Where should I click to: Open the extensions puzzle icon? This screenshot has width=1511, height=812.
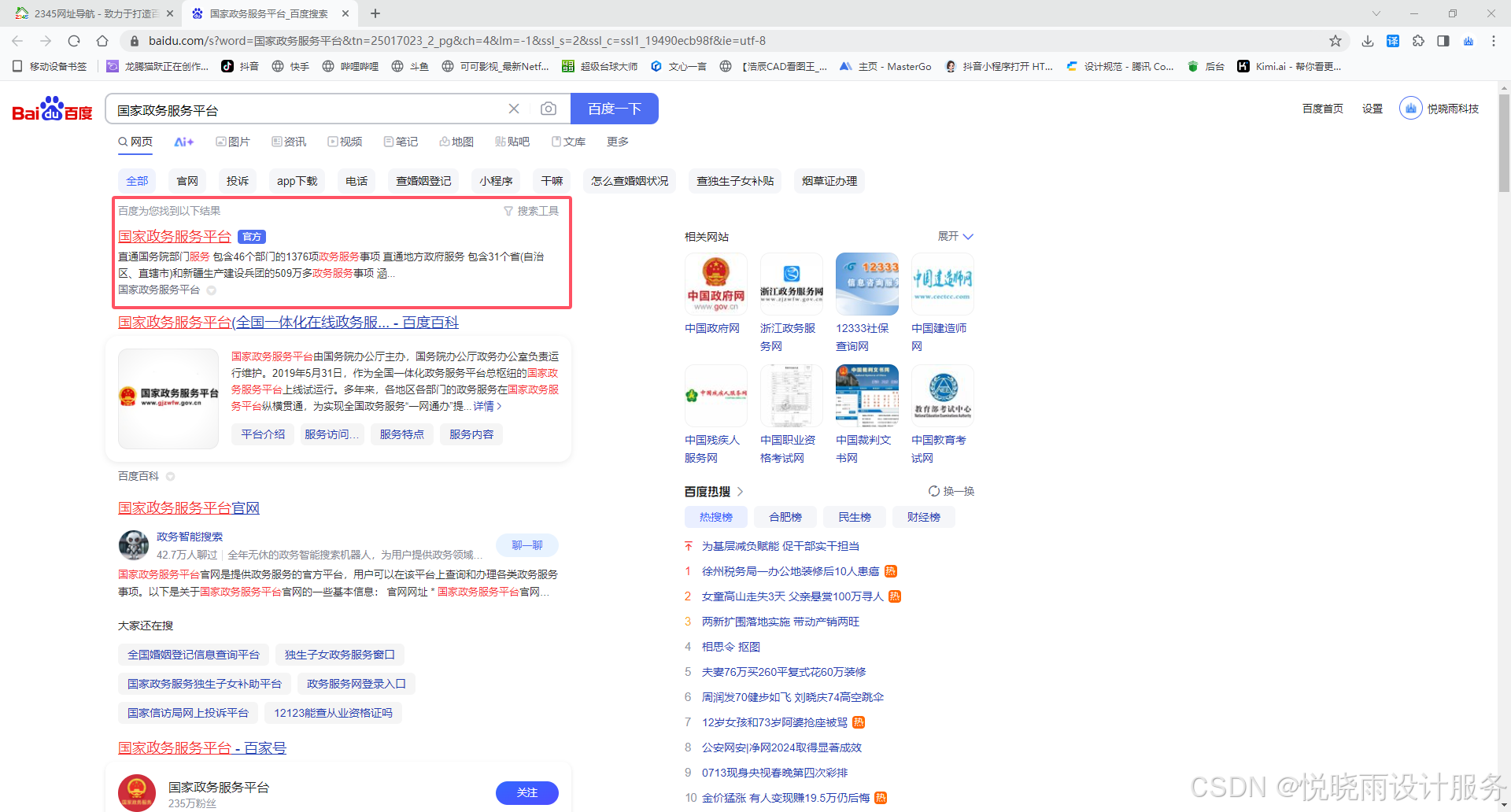click(1418, 41)
